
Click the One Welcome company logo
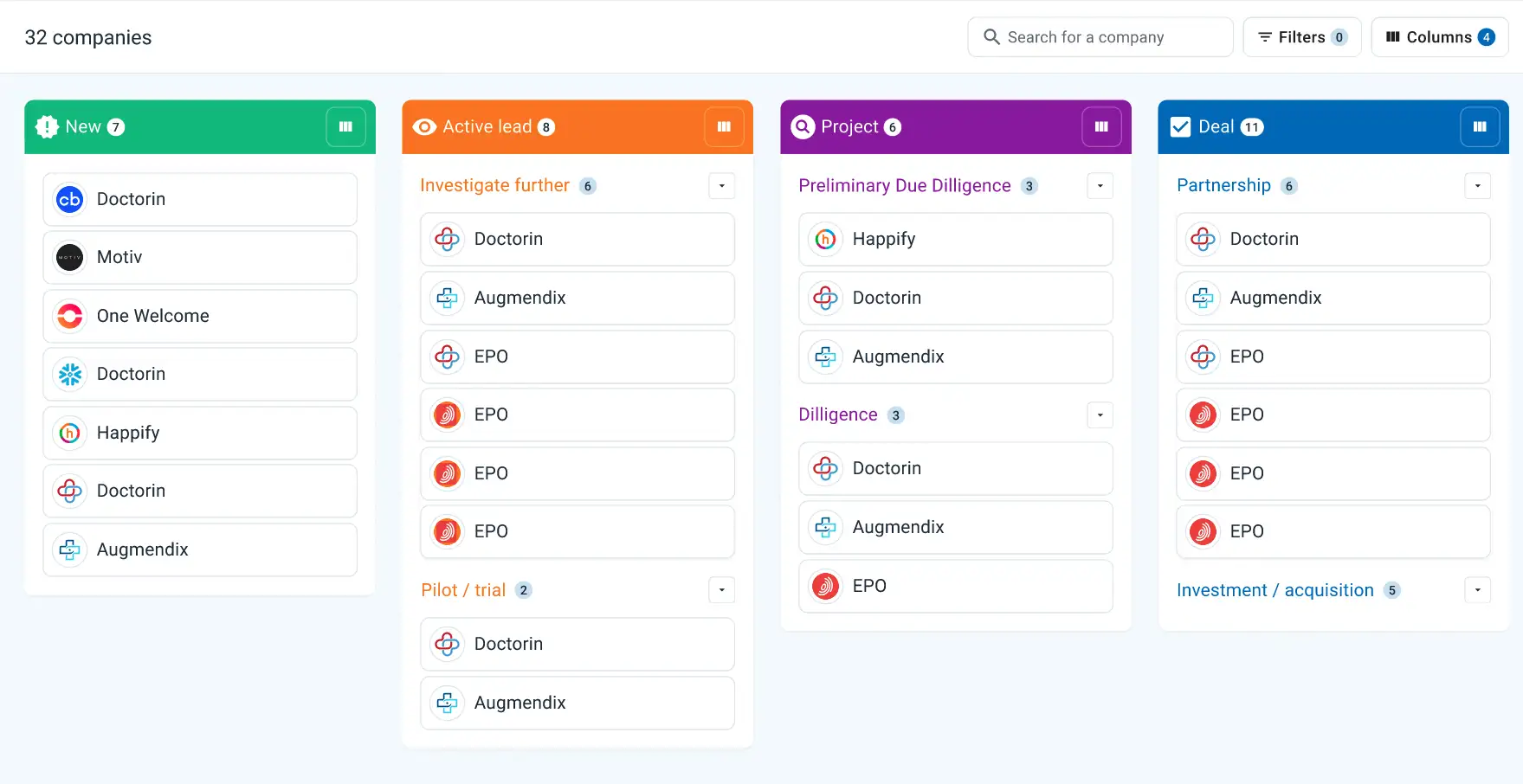click(70, 316)
